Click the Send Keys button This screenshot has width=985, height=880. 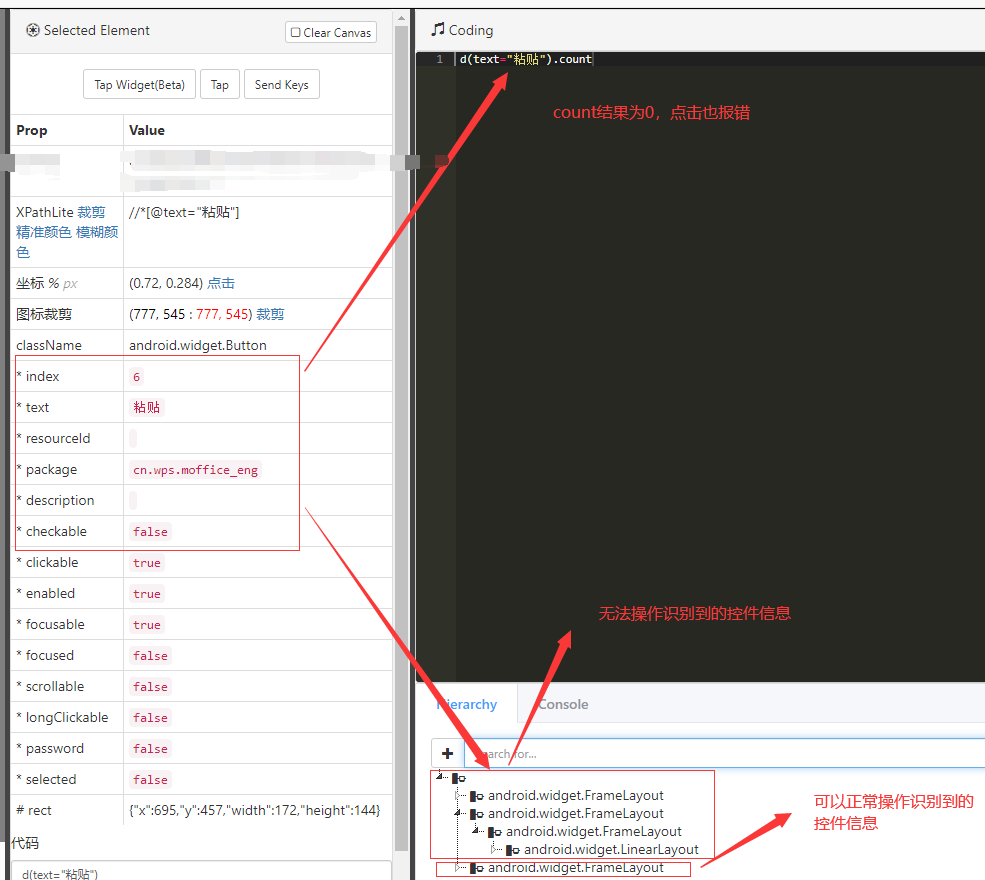pos(281,84)
